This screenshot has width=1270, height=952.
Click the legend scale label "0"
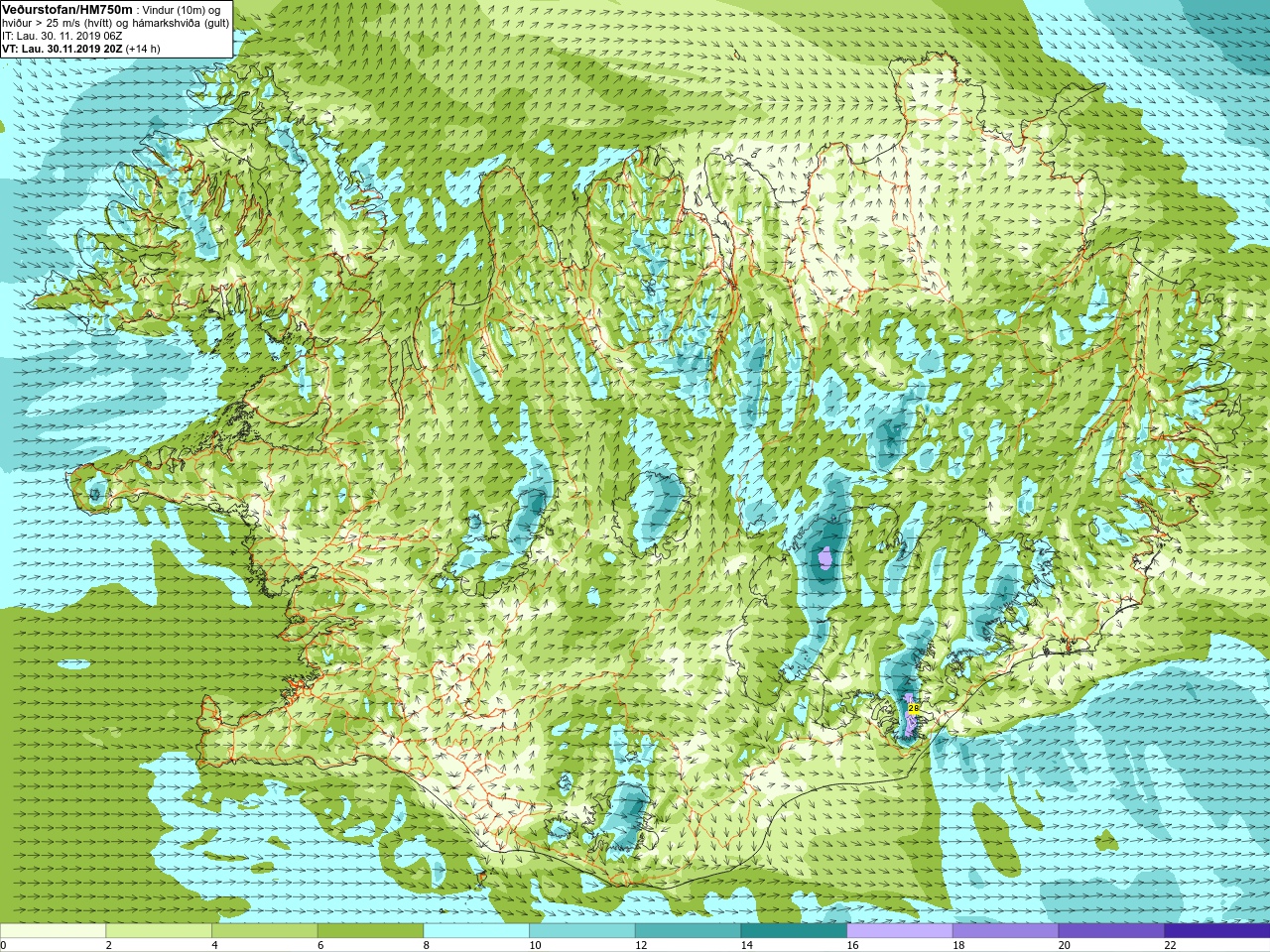coord(3,945)
